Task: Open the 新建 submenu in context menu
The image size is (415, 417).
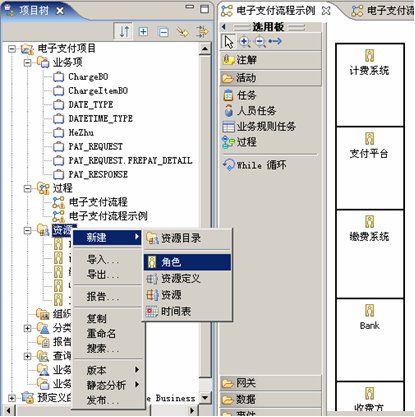Action: pyautogui.click(x=107, y=238)
